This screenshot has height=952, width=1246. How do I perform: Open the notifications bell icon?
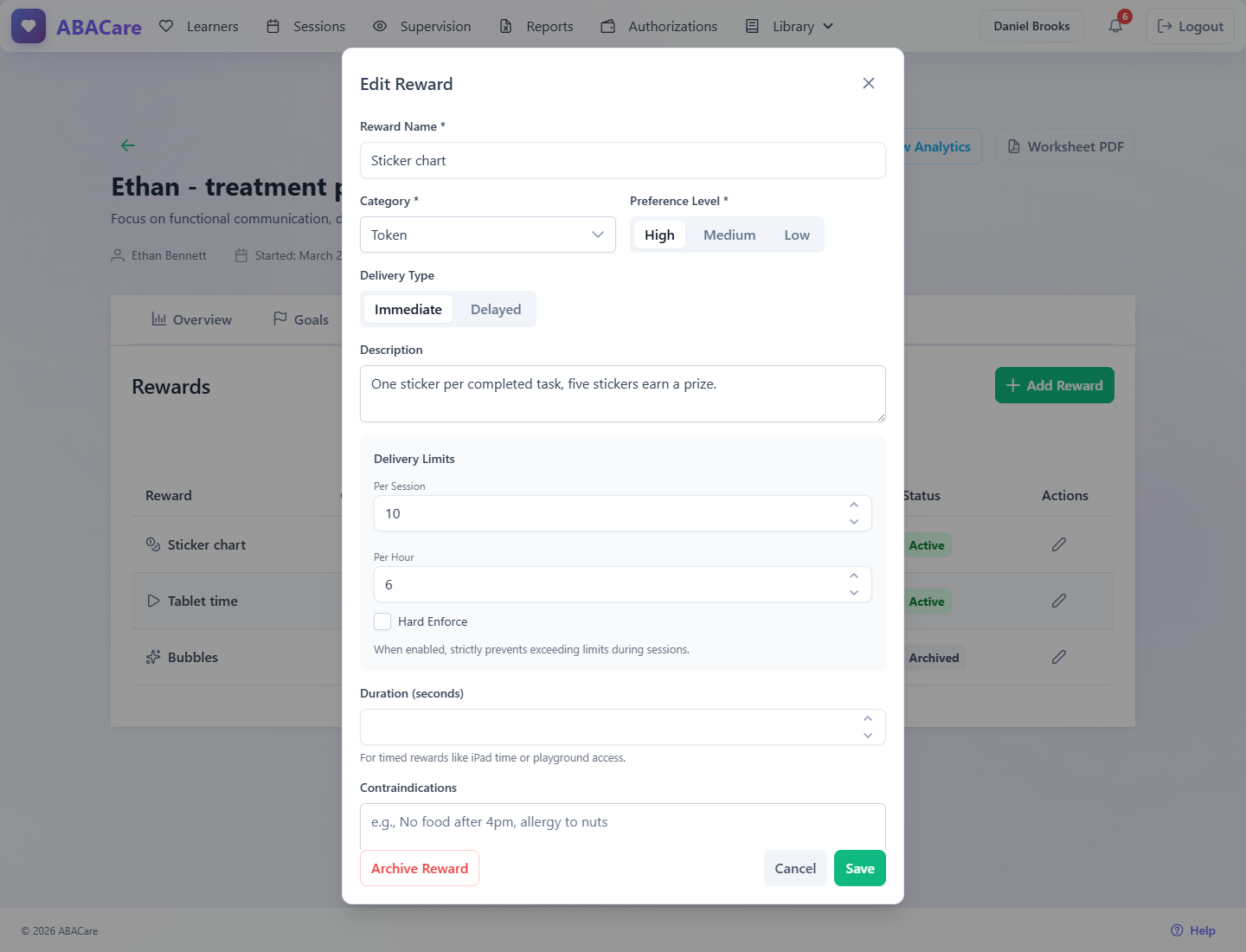click(x=1115, y=26)
